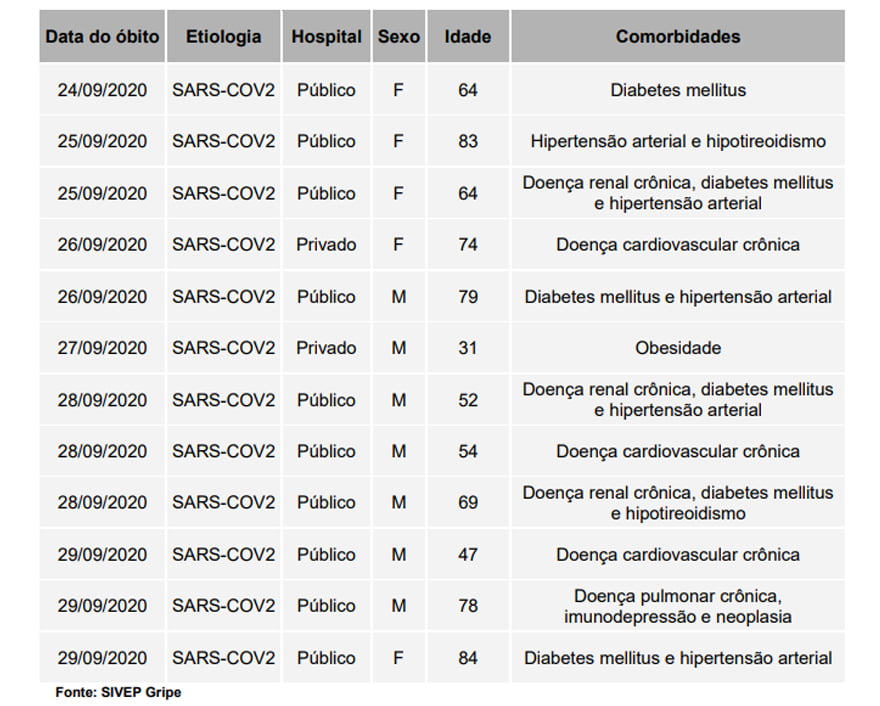The height and width of the screenshot is (706, 880).
Task: Select the lone 'Diabetes mellitus' cell in first row
Action: [x=678, y=90]
